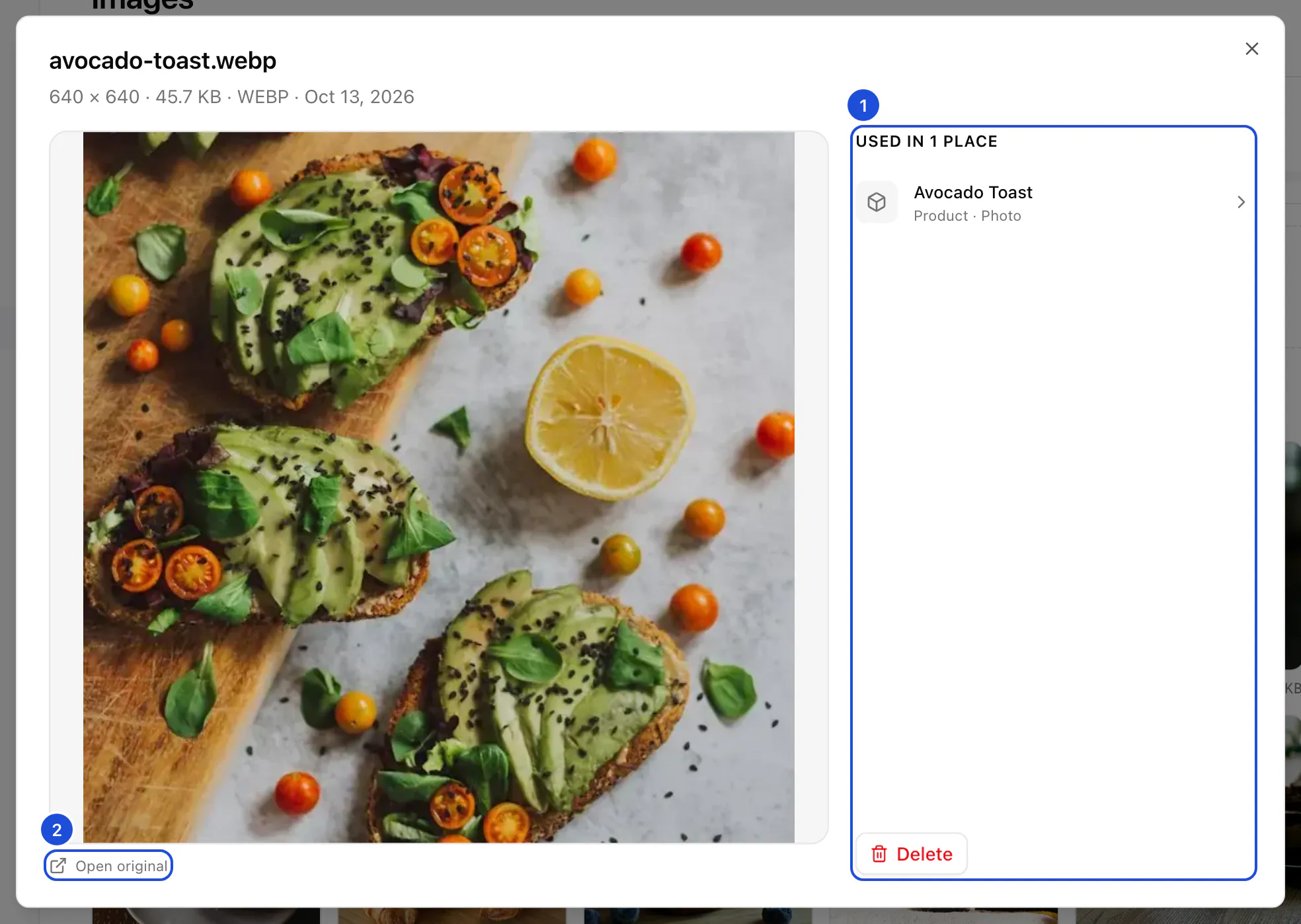This screenshot has height=924, width=1301.
Task: Expand the Avocado Toast chevron arrow
Action: tap(1241, 202)
